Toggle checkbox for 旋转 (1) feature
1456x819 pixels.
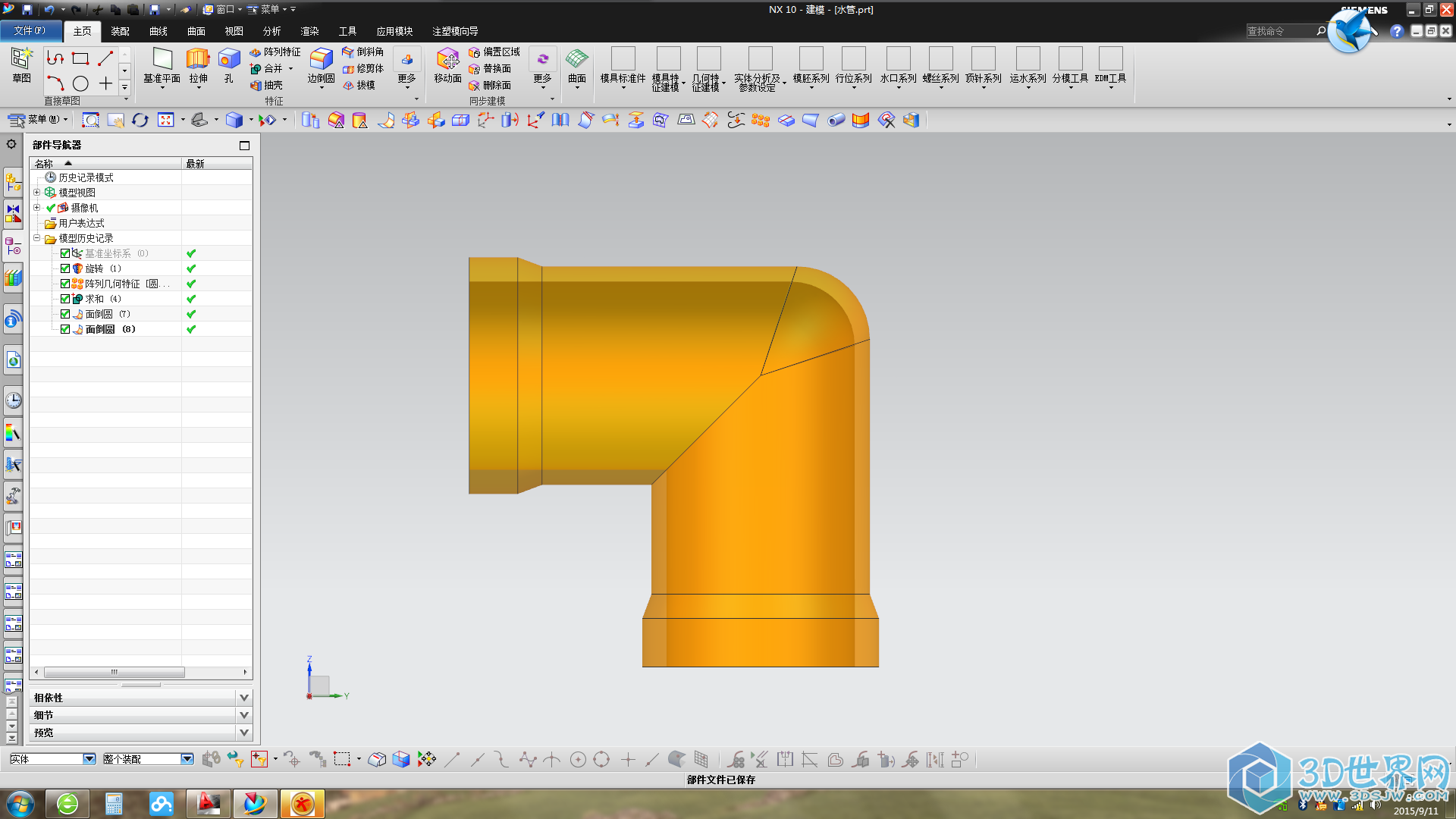[65, 268]
